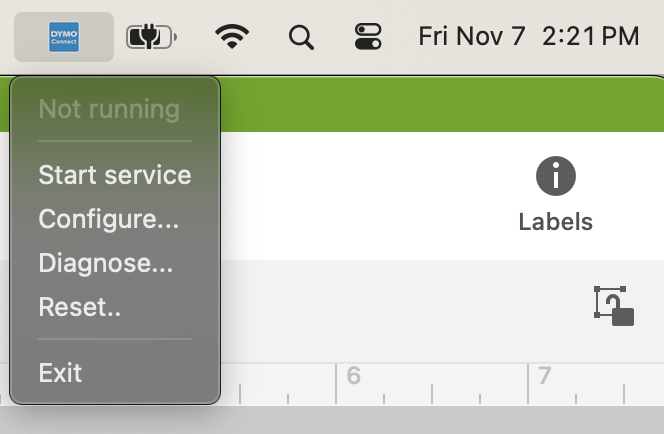This screenshot has height=434, width=664.
Task: Click the DYMO Connect menu bar icon
Action: pos(64,37)
